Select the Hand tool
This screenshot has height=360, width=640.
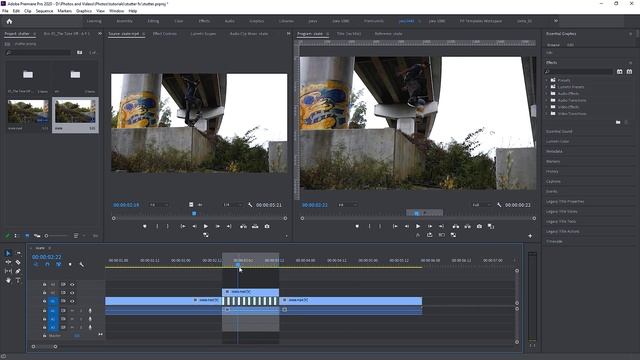[x=8, y=280]
